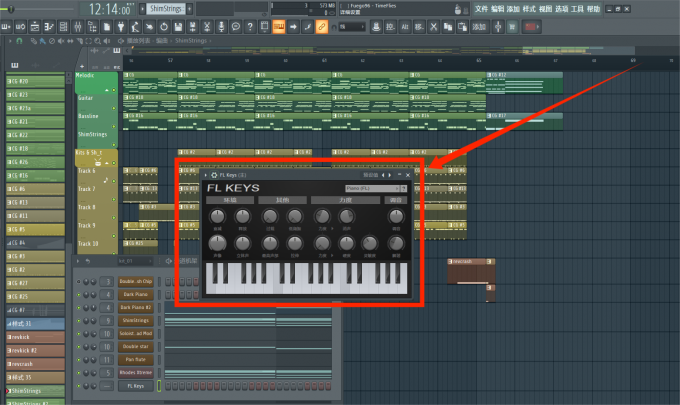This screenshot has height=405, width=680.
Task: Select the selection marquee tool in playlist
Action: tap(88, 41)
